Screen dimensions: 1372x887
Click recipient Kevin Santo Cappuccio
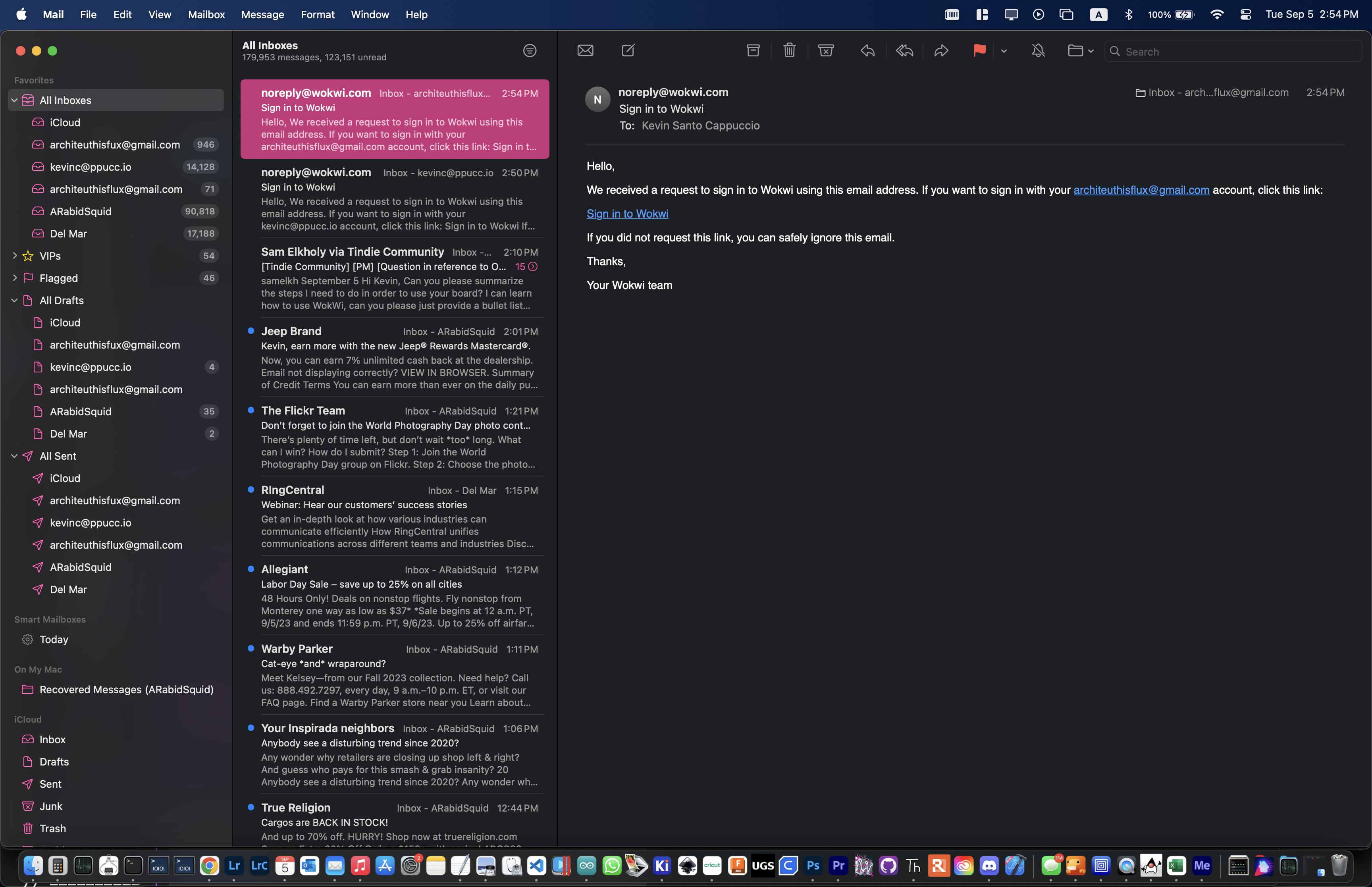700,125
